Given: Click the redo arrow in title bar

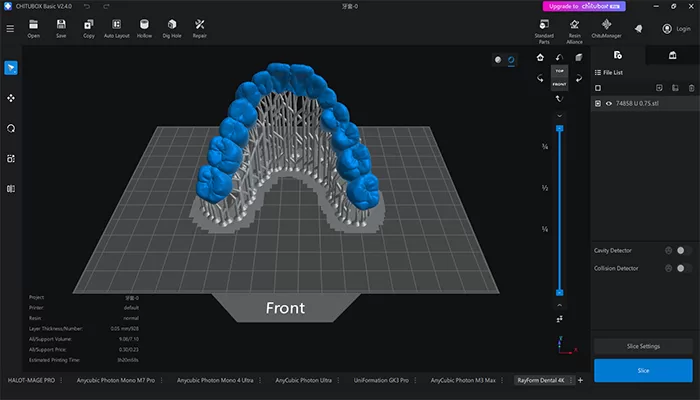Looking at the screenshot, I should (106, 6).
